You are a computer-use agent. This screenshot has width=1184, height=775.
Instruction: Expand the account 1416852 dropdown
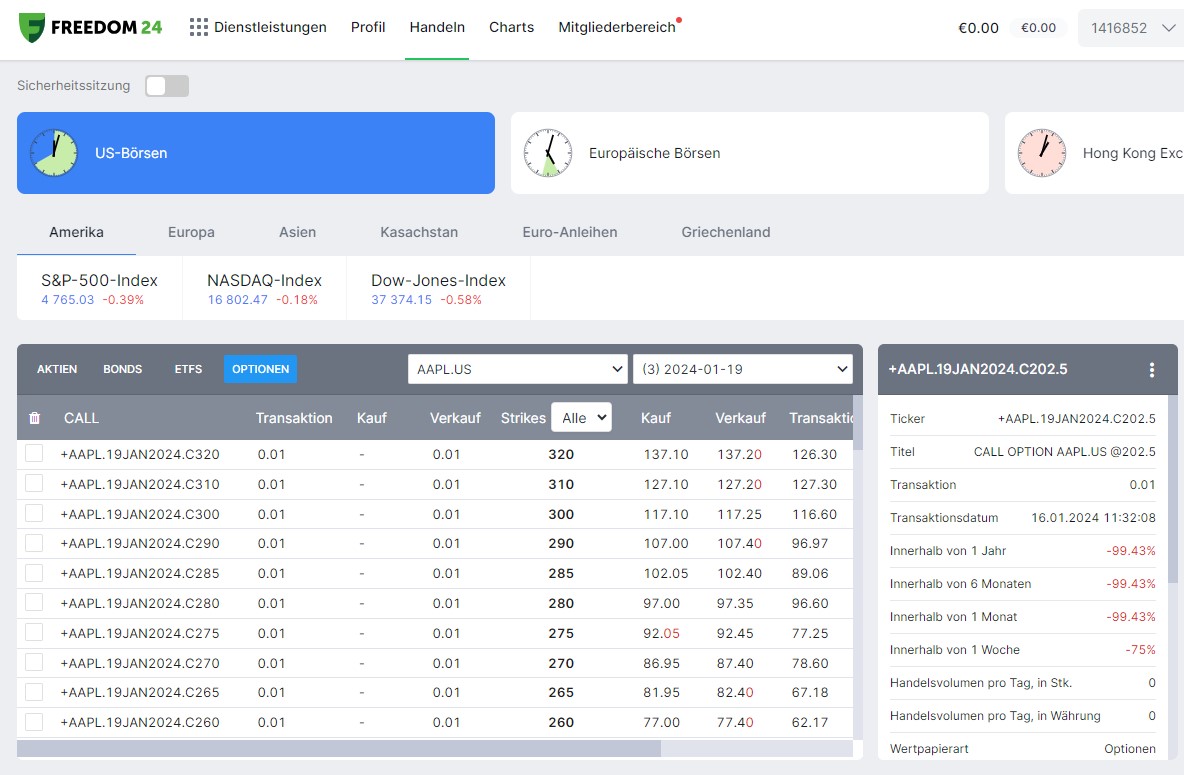(1132, 28)
